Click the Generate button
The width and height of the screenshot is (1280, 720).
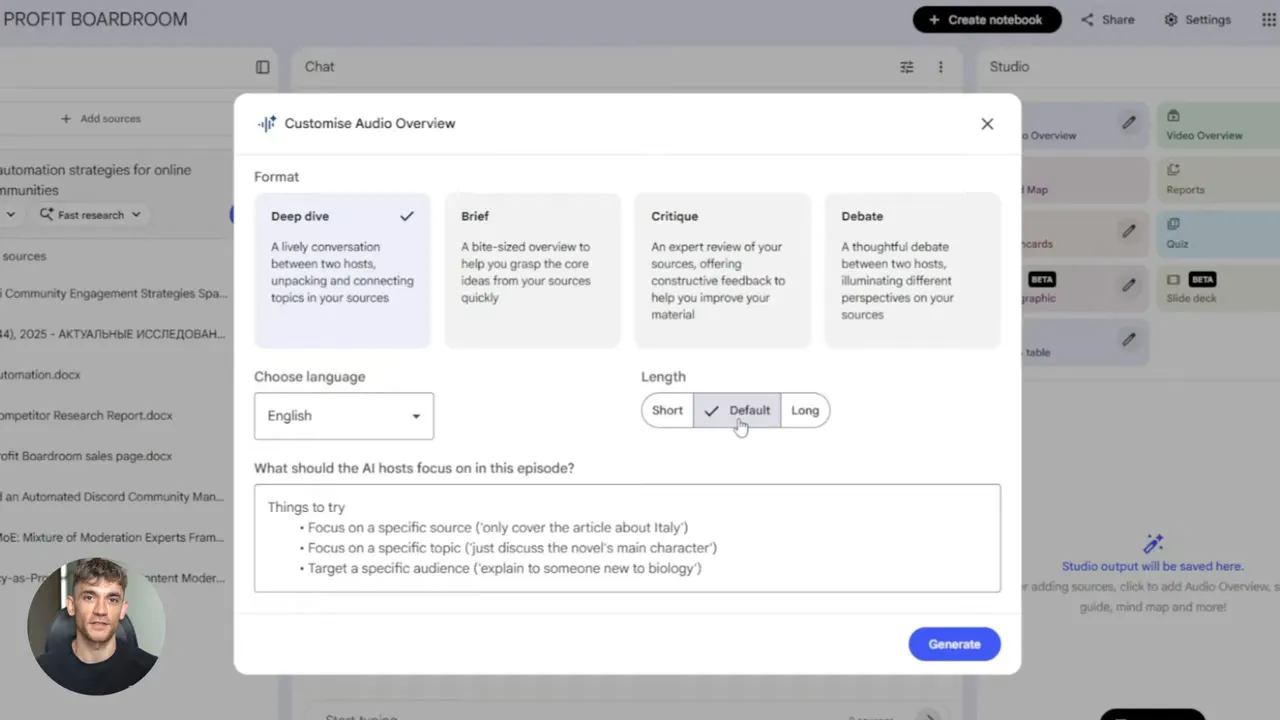[x=954, y=644]
